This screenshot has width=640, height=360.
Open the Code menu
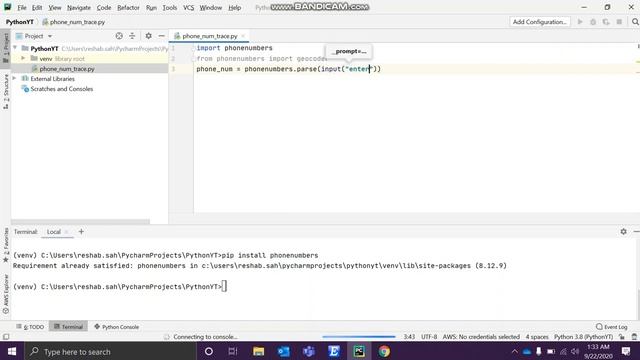(x=104, y=7)
